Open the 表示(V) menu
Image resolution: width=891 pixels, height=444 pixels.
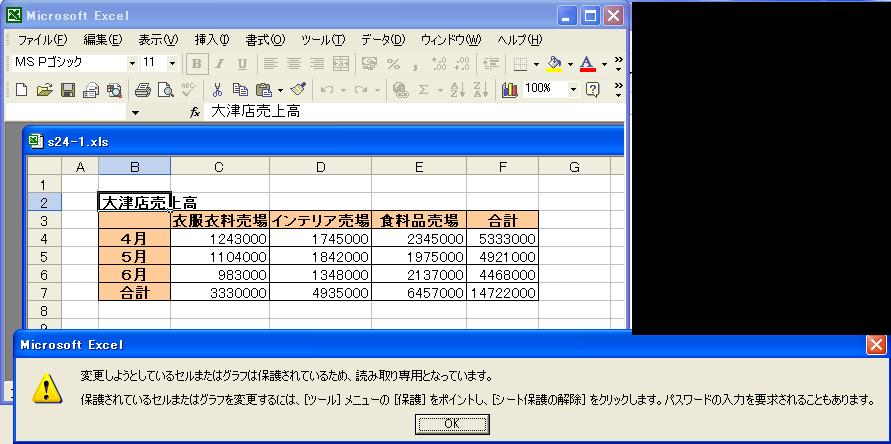(x=158, y=40)
